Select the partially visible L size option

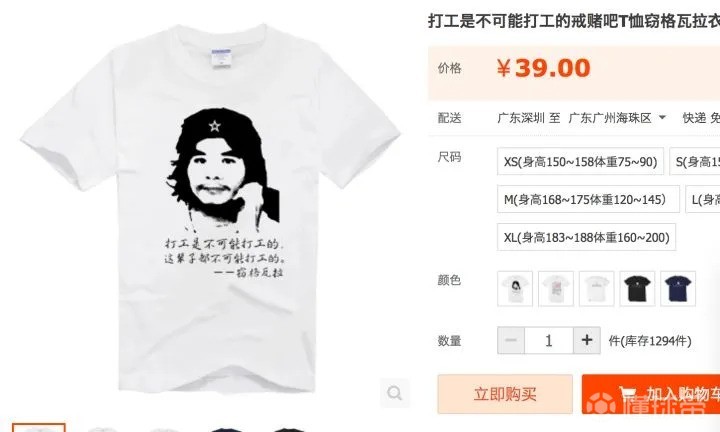(703, 199)
